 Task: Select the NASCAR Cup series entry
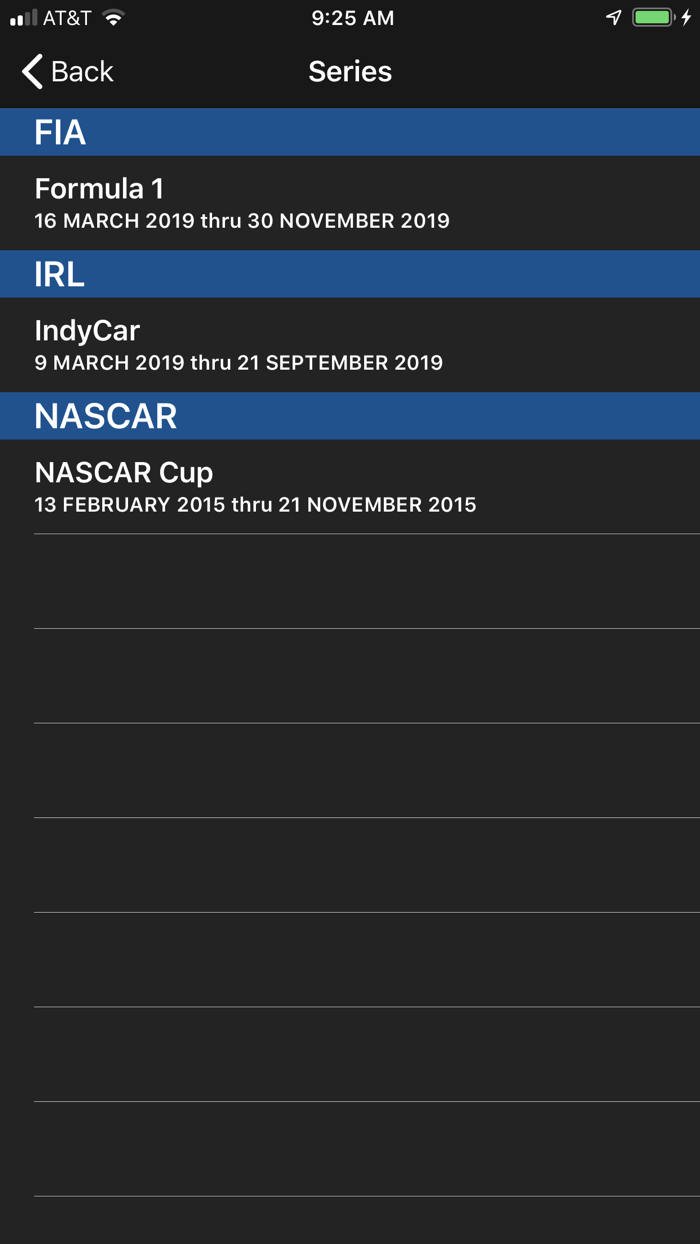(350, 486)
